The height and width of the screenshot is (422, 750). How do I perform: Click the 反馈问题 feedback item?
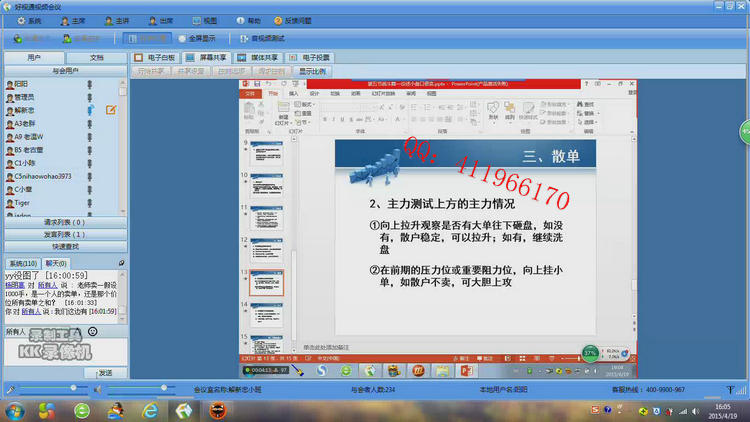point(292,21)
